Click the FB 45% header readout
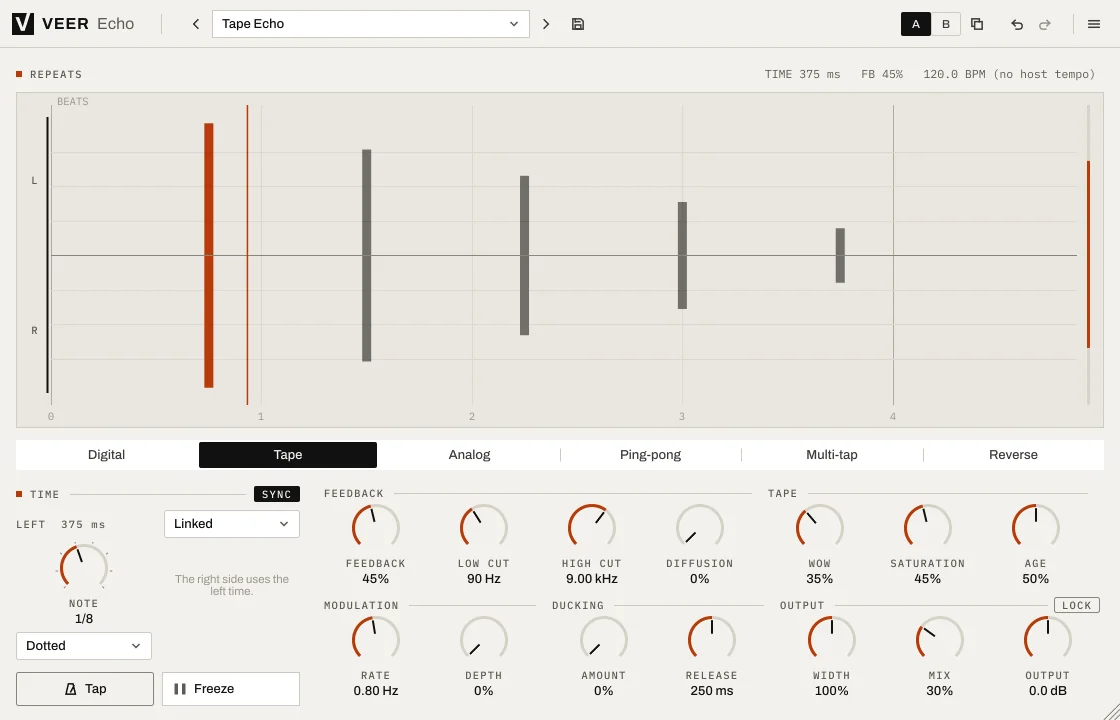 pos(881,74)
